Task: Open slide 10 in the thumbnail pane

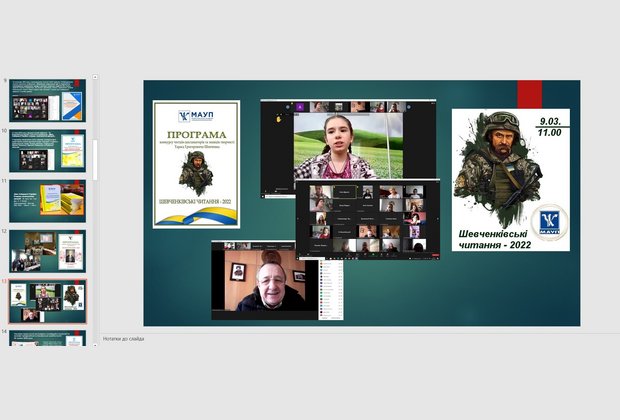Action: click(x=47, y=151)
